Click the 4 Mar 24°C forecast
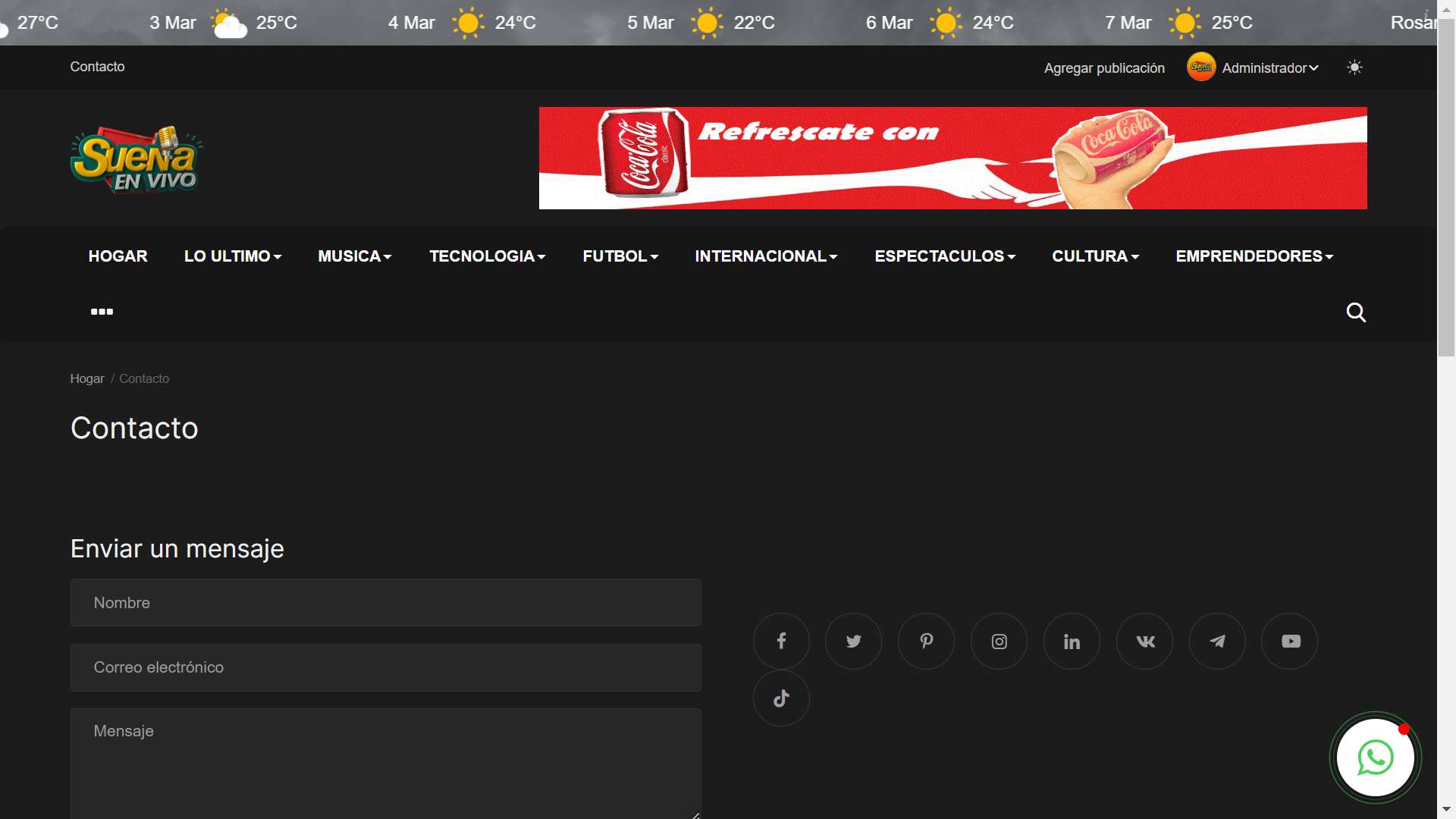The height and width of the screenshot is (819, 1456). (462, 23)
